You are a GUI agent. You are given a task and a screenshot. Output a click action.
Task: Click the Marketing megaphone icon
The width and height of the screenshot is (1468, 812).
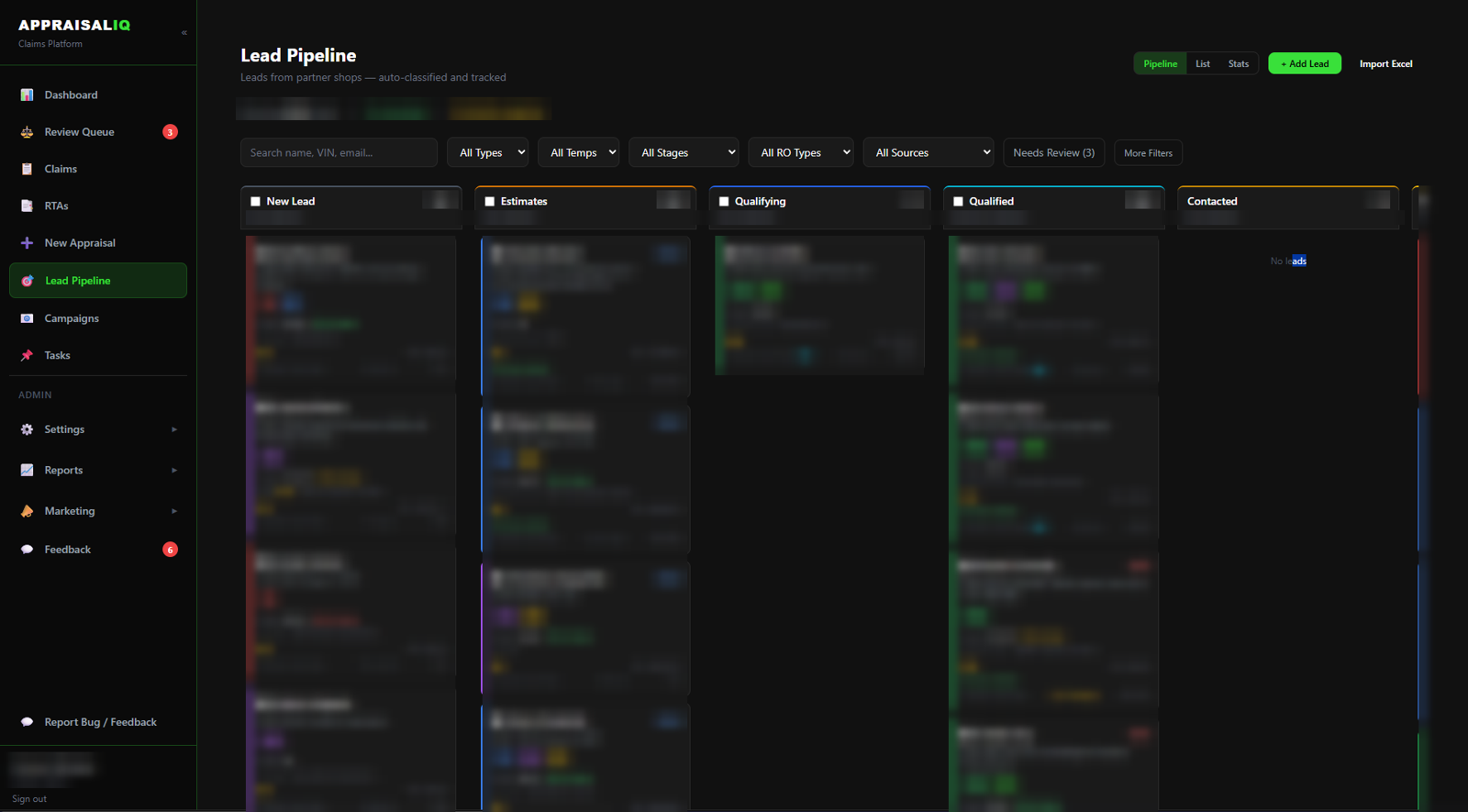click(x=27, y=511)
